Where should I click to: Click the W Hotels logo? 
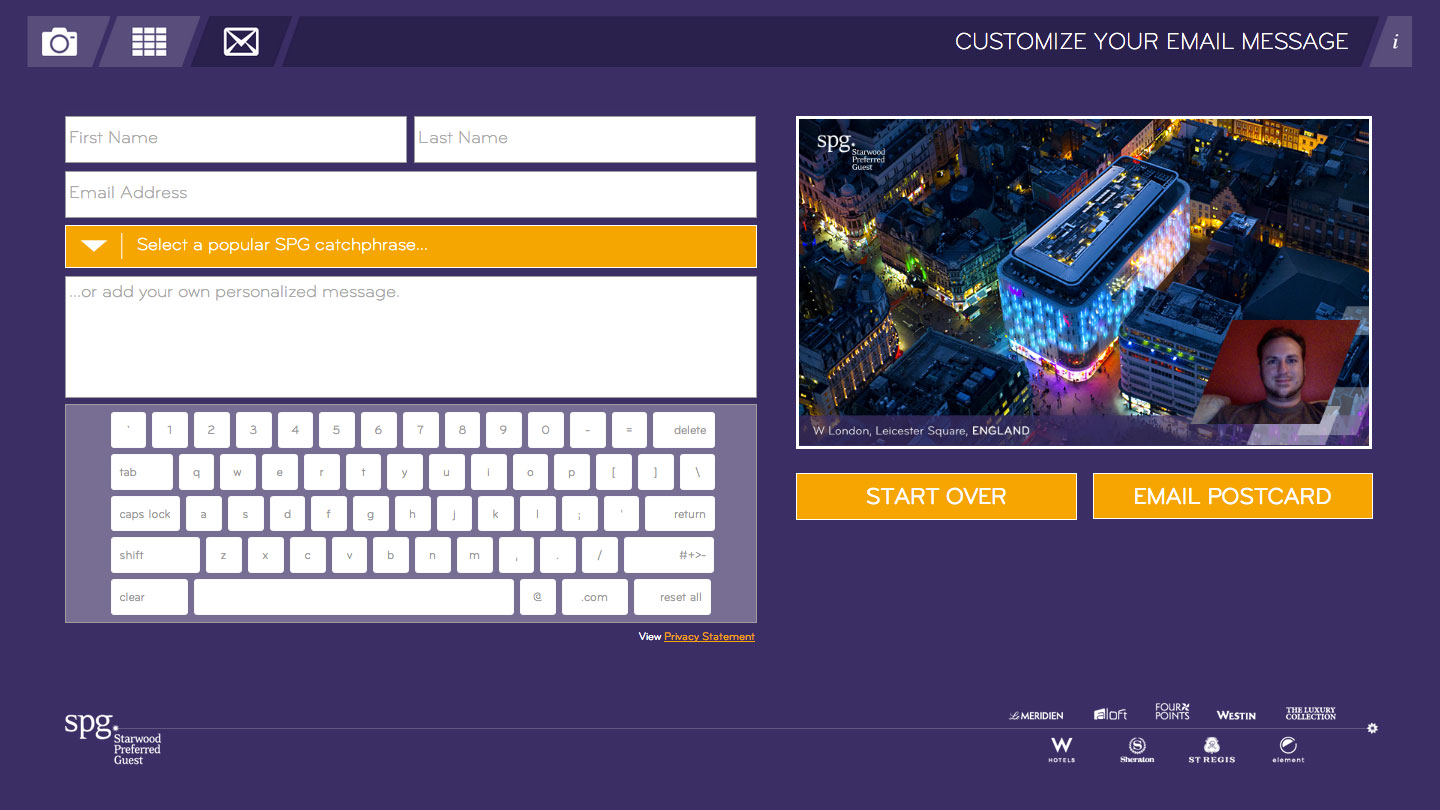coord(1062,749)
